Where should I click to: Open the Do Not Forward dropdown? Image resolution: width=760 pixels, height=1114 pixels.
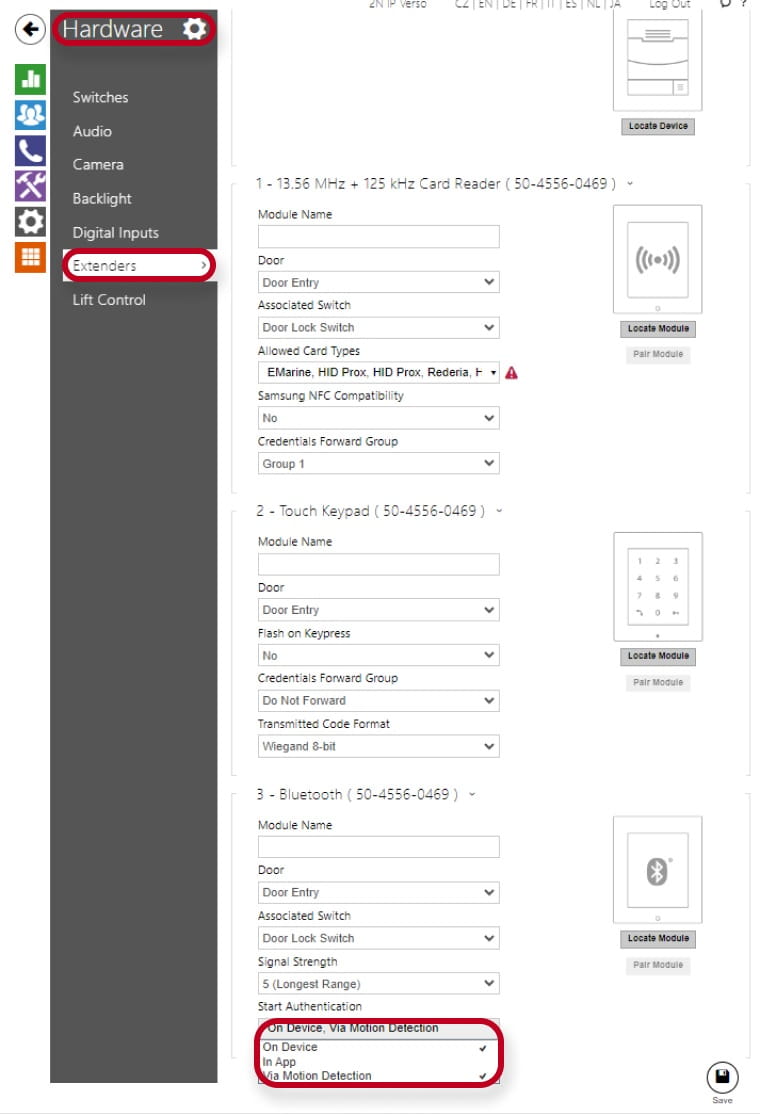(379, 701)
